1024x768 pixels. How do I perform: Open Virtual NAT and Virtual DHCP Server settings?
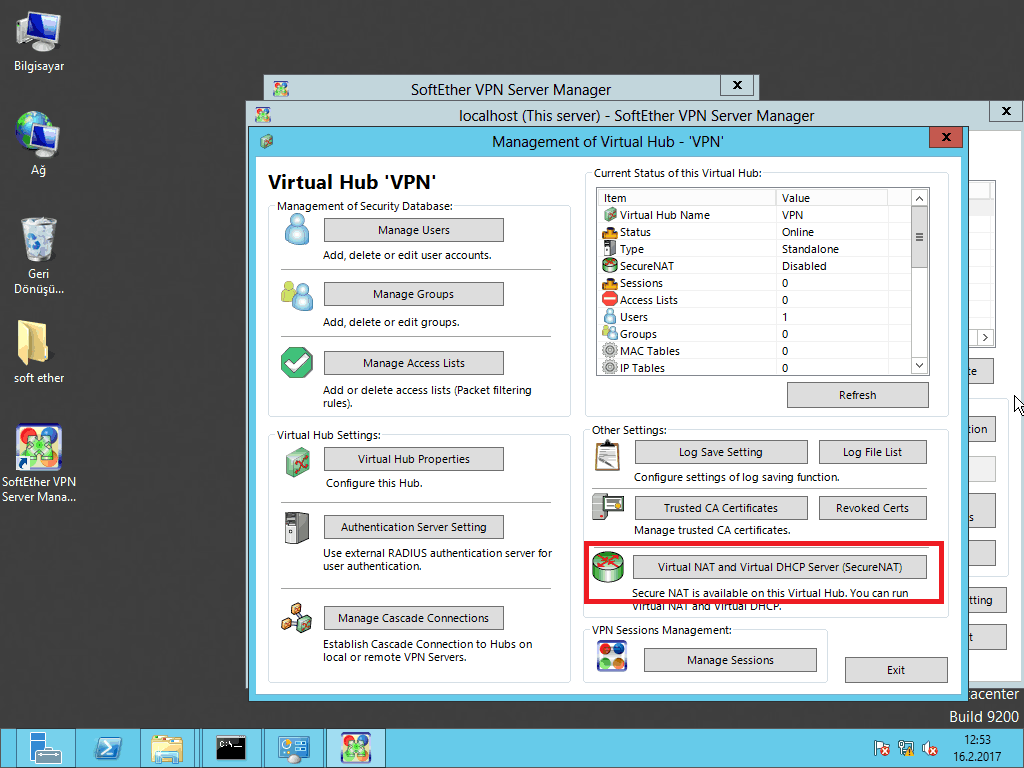pos(779,567)
